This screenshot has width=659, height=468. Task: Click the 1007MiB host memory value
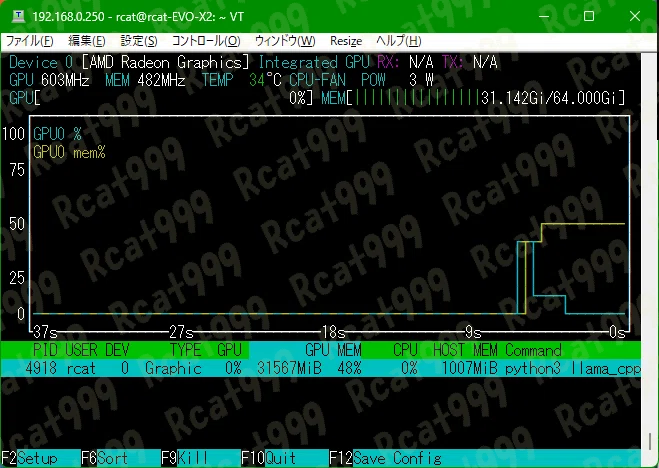click(x=469, y=368)
